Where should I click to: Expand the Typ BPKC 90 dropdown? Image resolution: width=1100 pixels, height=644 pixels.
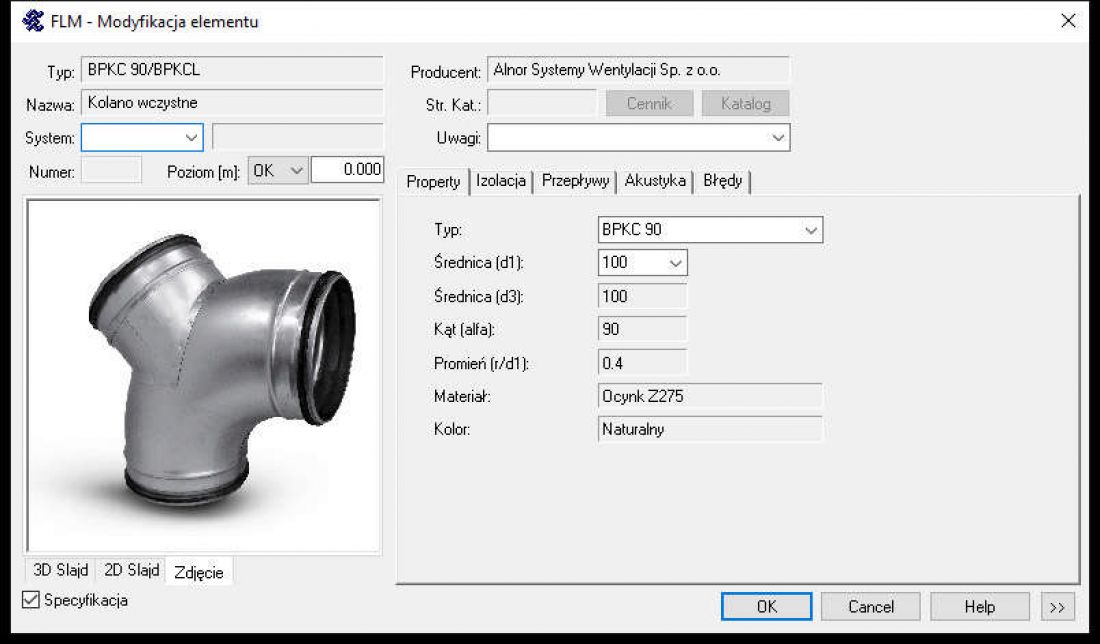(710, 229)
